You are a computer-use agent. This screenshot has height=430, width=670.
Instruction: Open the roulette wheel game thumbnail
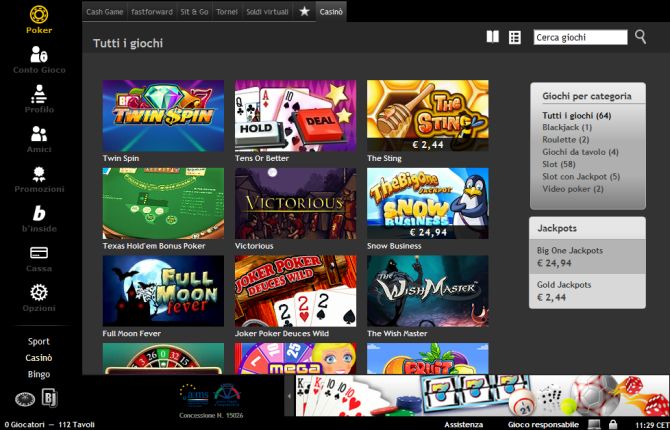pyautogui.click(x=163, y=359)
